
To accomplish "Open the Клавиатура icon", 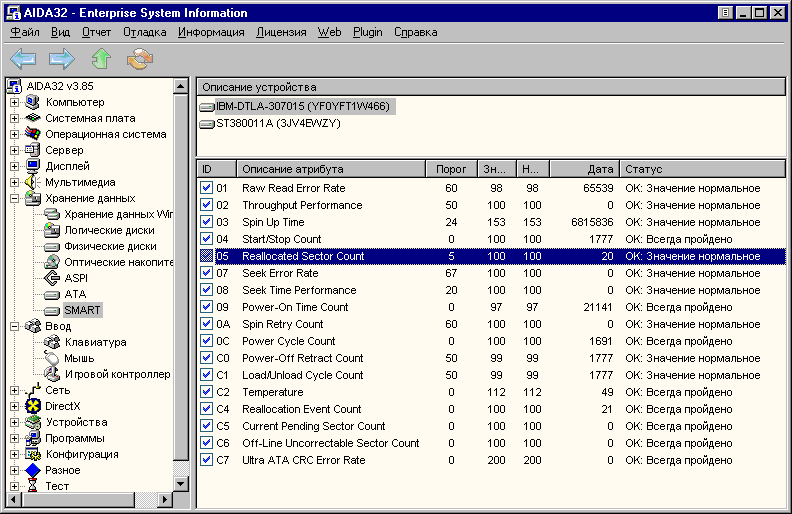I will [52, 342].
